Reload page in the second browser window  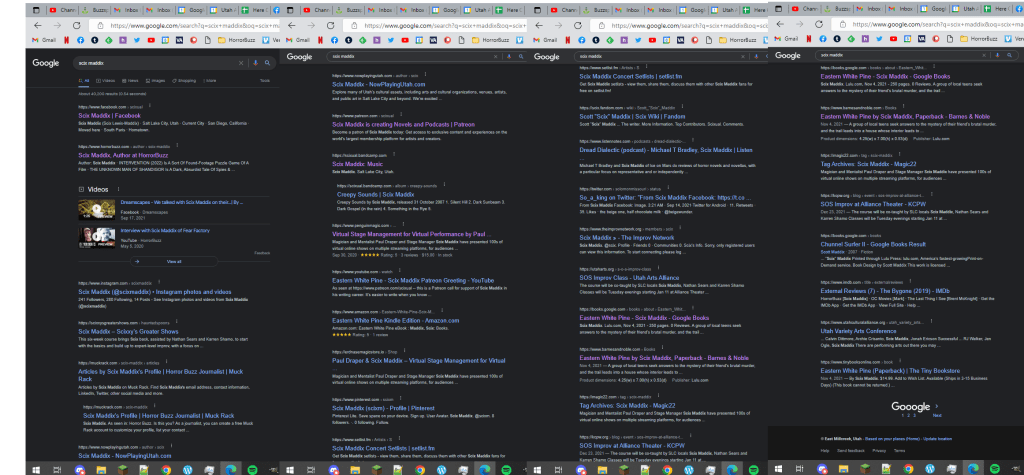click(x=330, y=25)
